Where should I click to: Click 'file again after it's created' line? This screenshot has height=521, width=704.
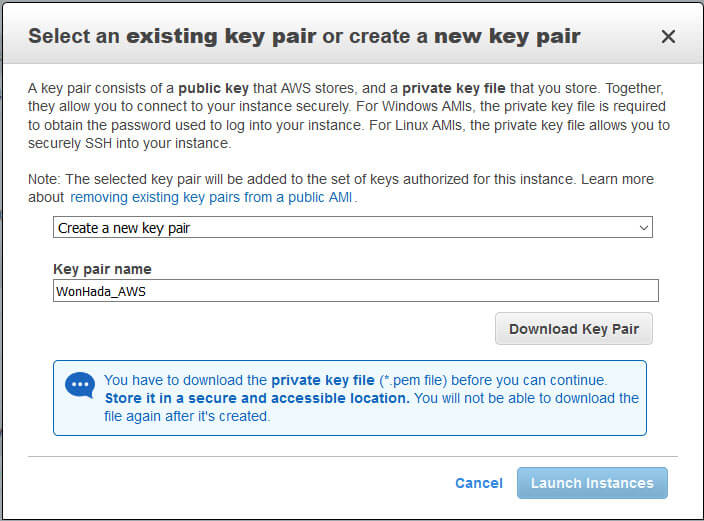coord(187,416)
